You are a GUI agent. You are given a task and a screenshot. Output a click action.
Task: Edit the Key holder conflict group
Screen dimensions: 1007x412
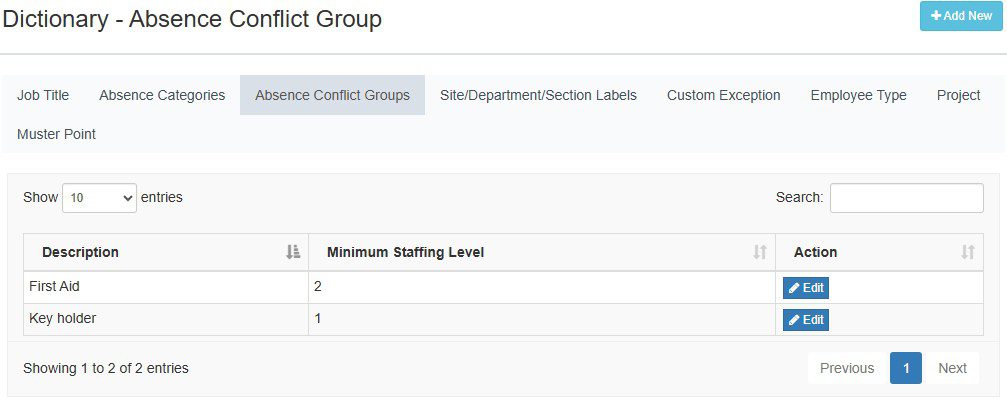[x=805, y=320]
